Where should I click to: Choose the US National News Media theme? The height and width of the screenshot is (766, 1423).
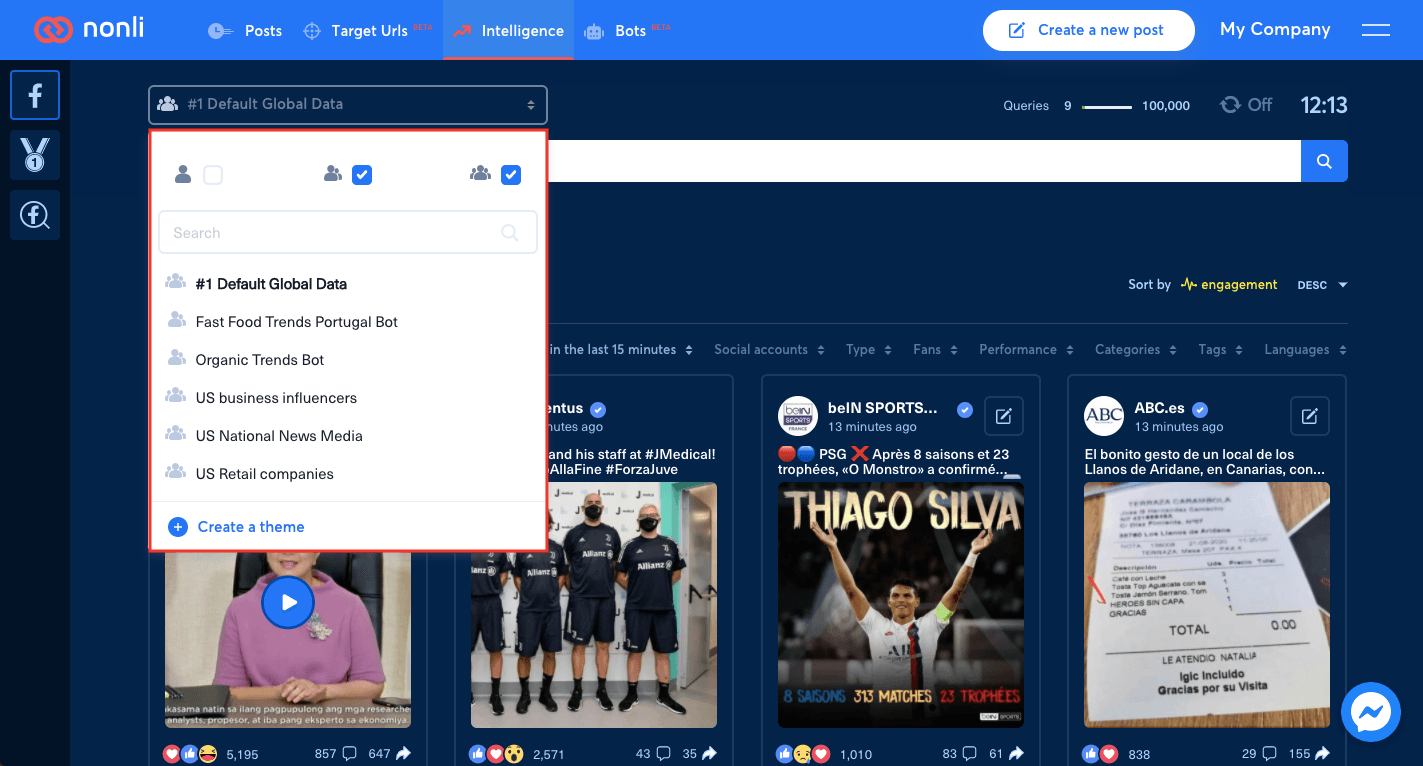coord(348,436)
